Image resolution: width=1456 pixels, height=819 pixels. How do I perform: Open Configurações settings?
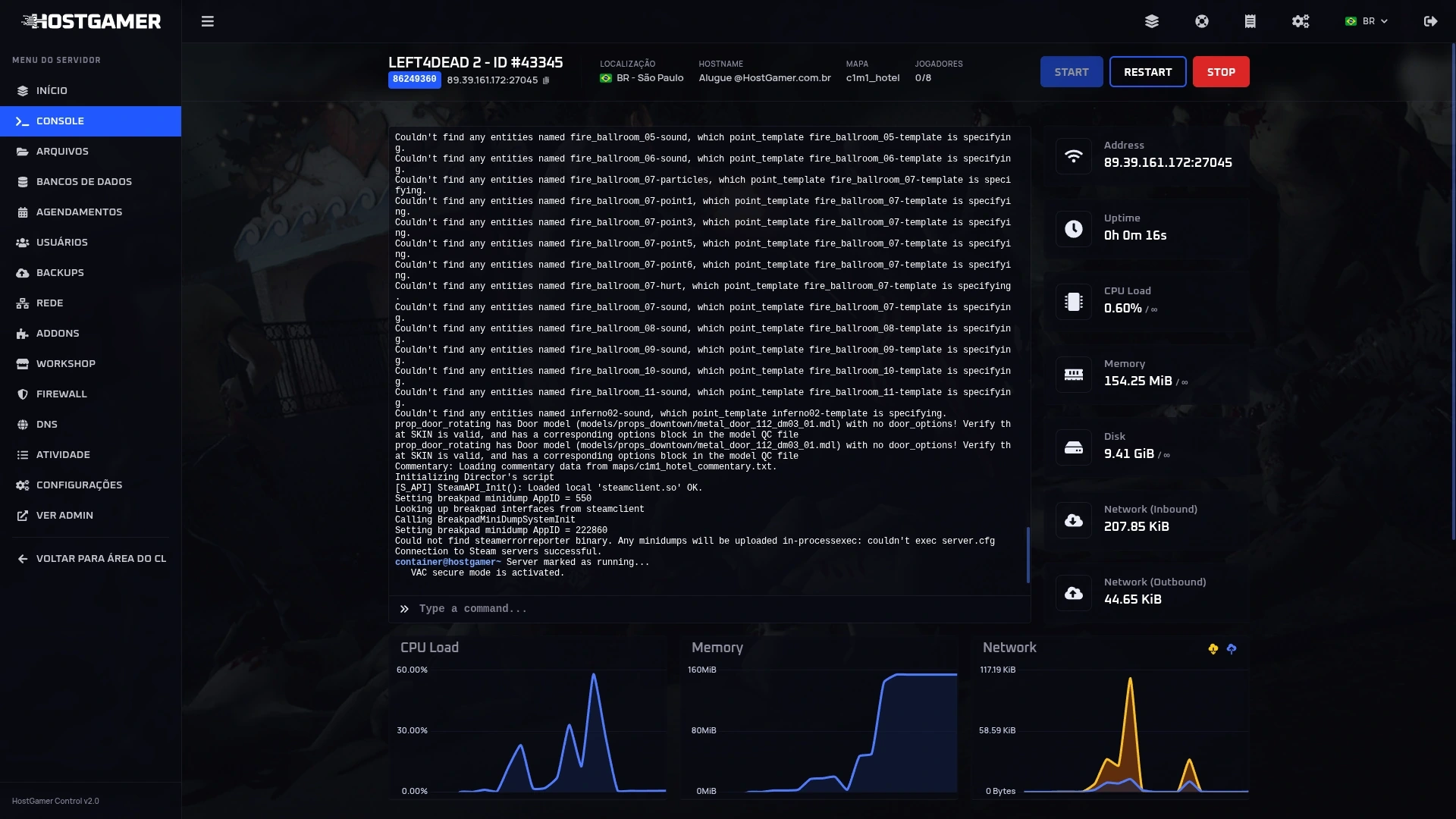pyautogui.click(x=90, y=485)
